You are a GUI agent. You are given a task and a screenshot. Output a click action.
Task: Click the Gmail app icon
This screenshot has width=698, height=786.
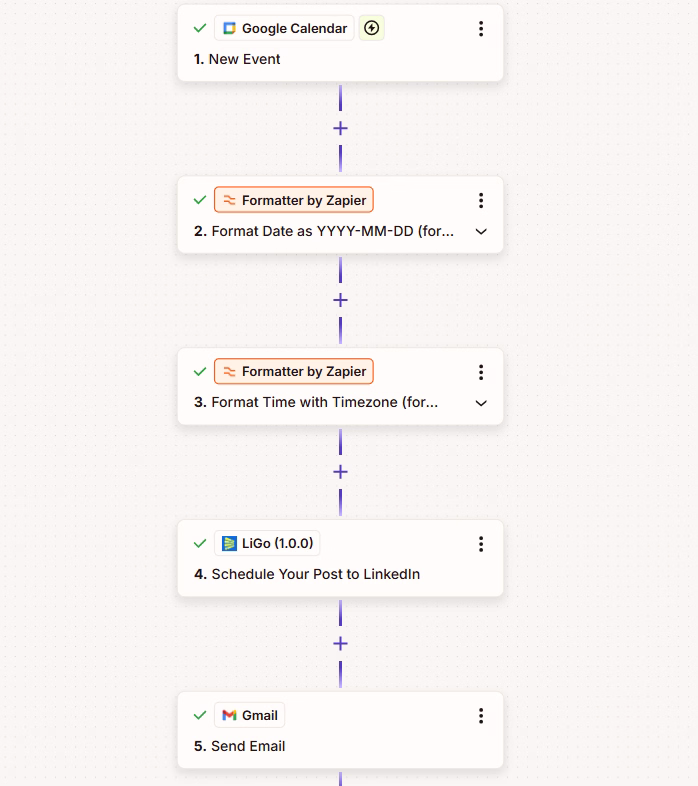click(x=230, y=715)
